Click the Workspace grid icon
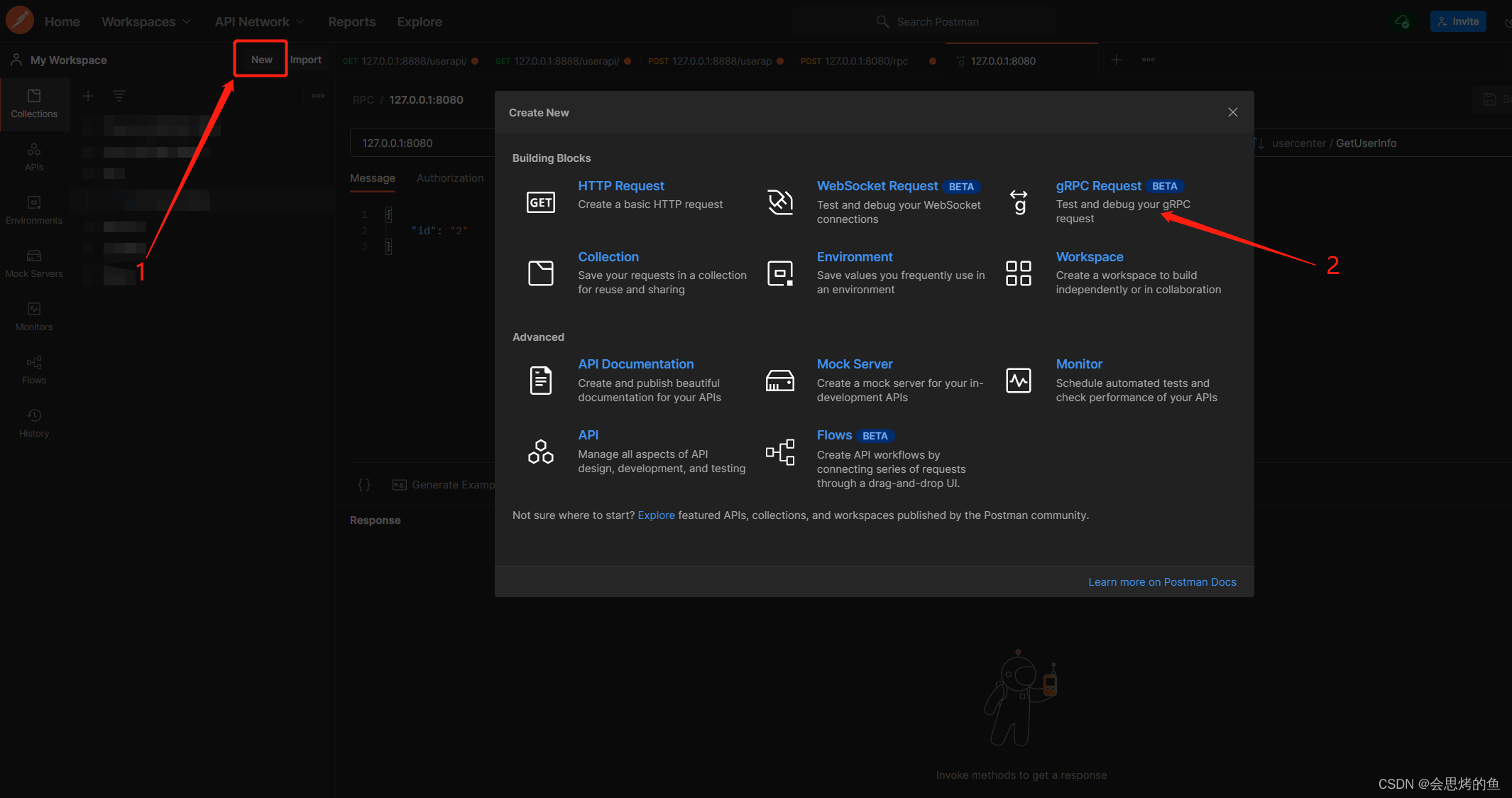The width and height of the screenshot is (1512, 798). coord(1019,273)
